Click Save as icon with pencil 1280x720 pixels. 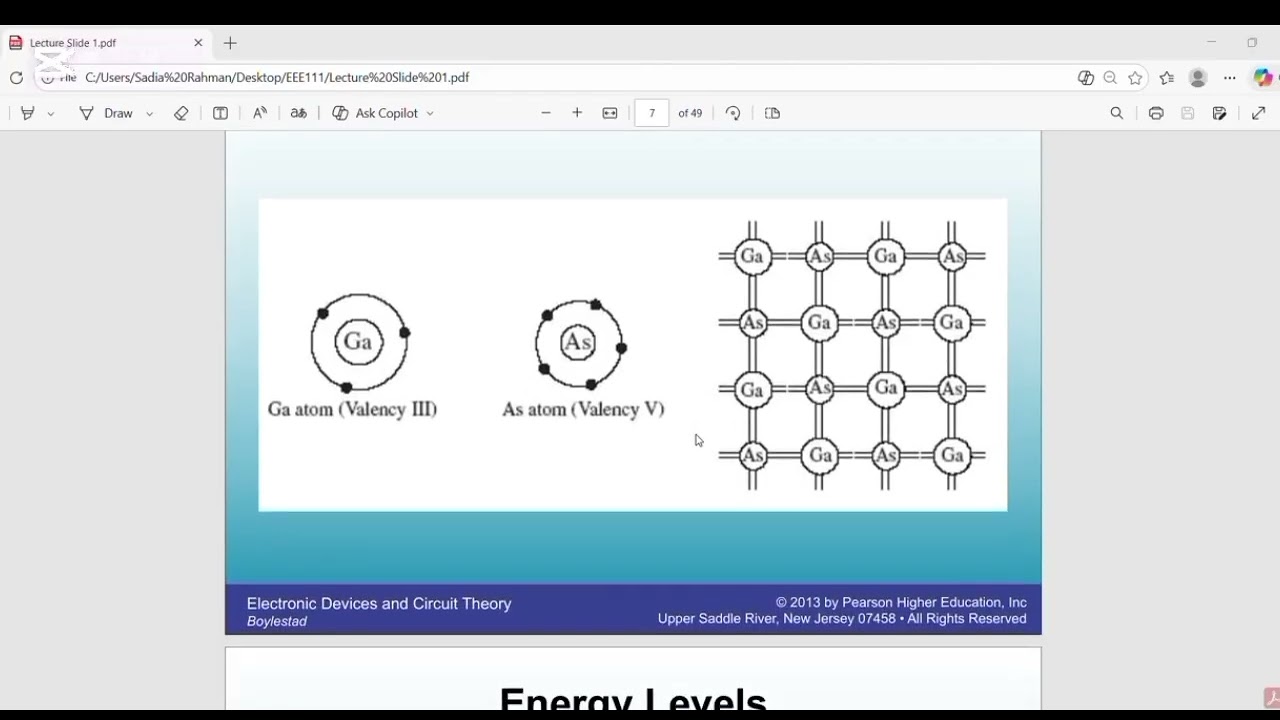1220,113
